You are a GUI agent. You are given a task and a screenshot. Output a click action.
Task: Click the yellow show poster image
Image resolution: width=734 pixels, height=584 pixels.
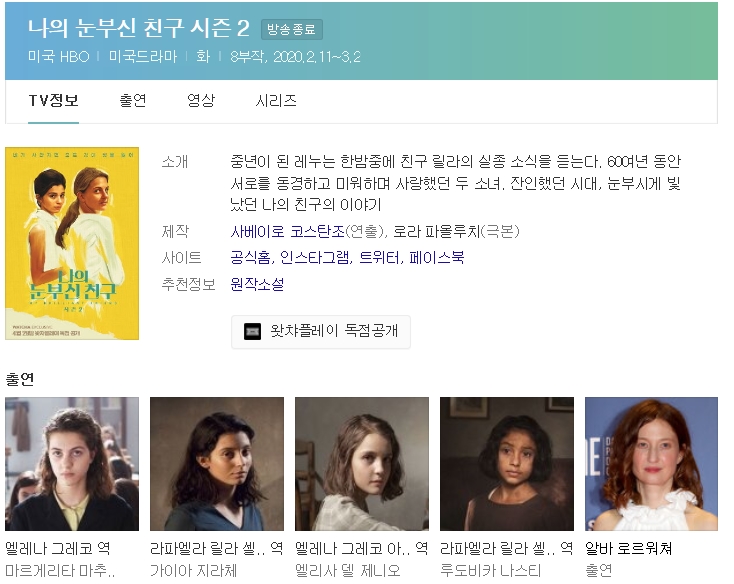pos(72,243)
